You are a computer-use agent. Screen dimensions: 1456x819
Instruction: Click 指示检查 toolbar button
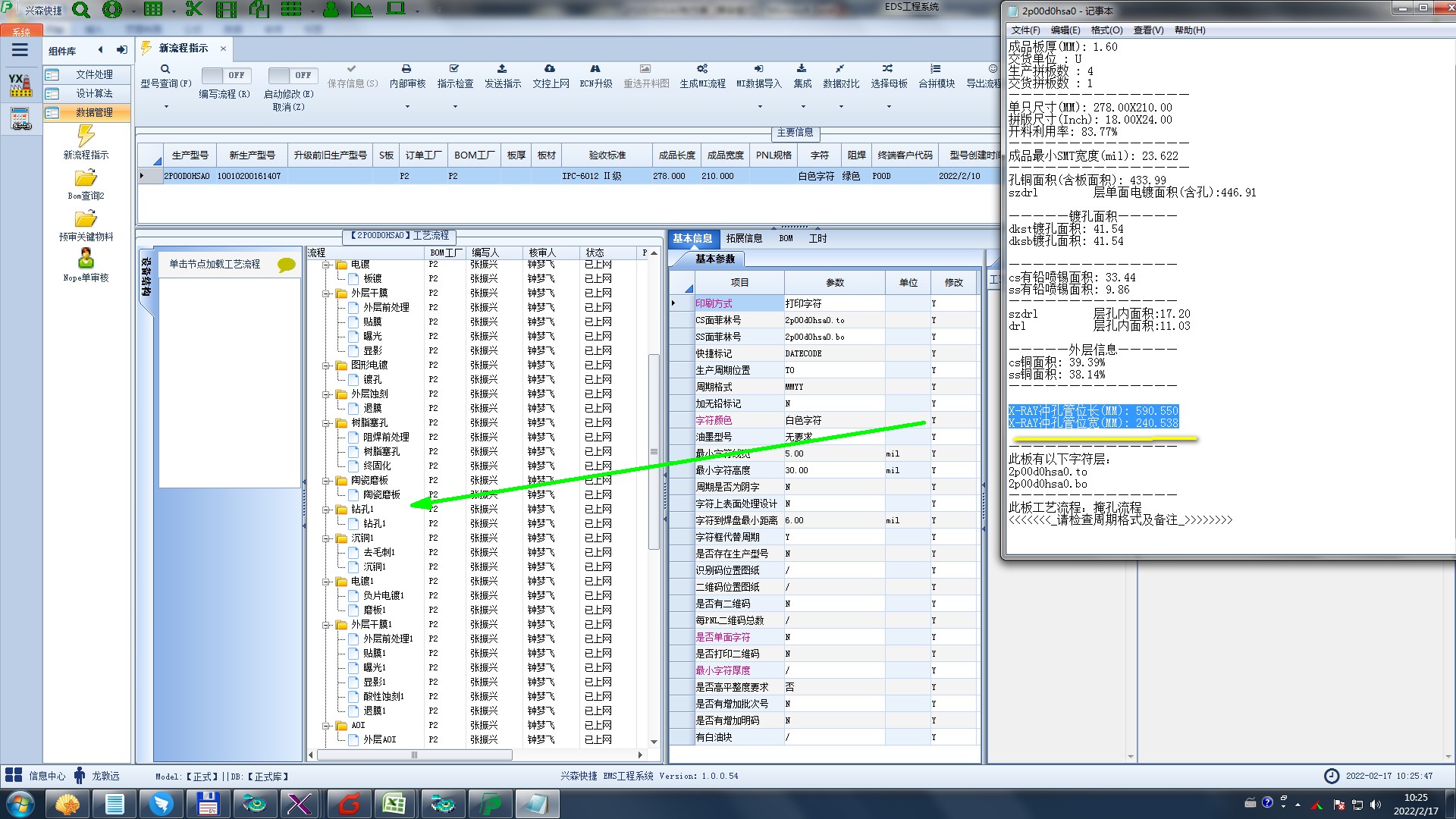point(455,76)
